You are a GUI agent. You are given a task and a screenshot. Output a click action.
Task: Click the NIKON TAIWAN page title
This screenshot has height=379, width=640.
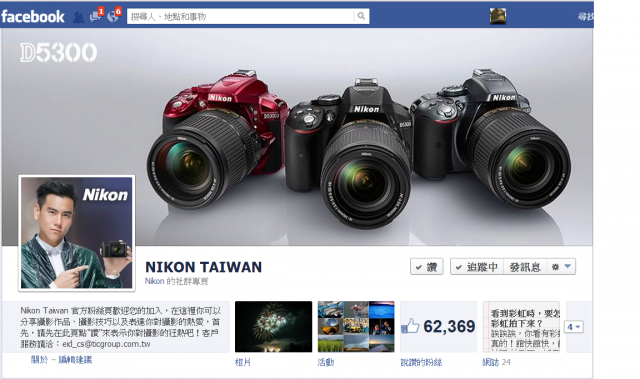203,267
